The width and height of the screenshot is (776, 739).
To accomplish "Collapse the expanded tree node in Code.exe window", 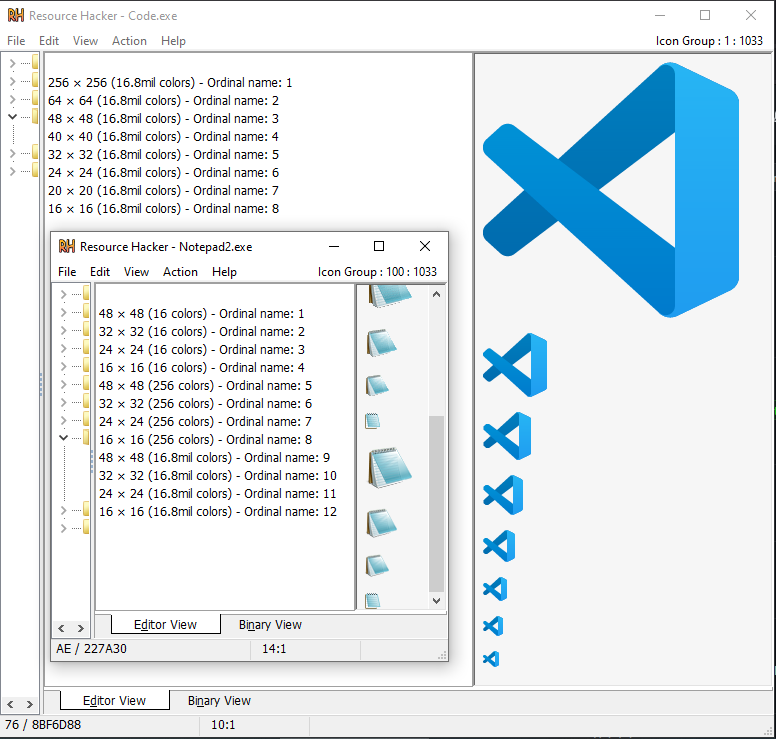I will pos(12,117).
